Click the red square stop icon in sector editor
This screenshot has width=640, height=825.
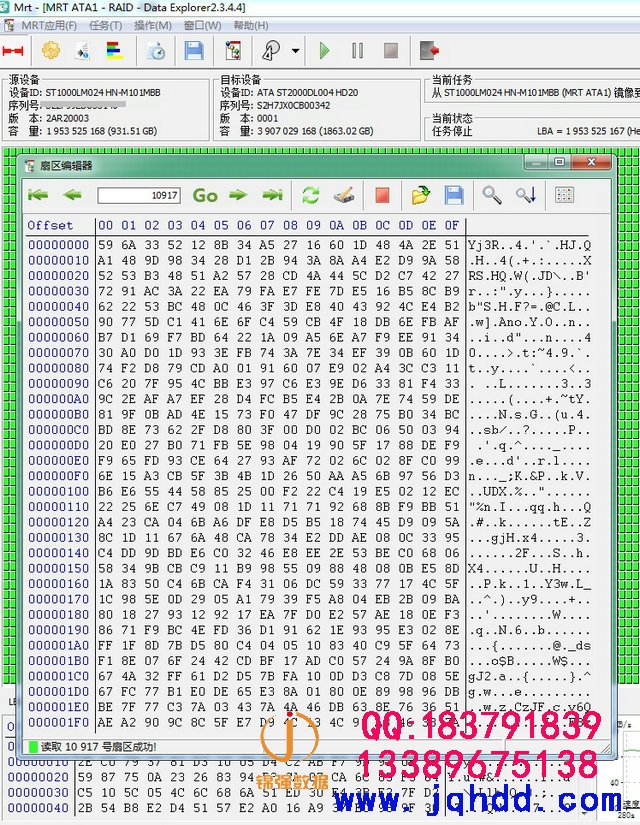[383, 195]
